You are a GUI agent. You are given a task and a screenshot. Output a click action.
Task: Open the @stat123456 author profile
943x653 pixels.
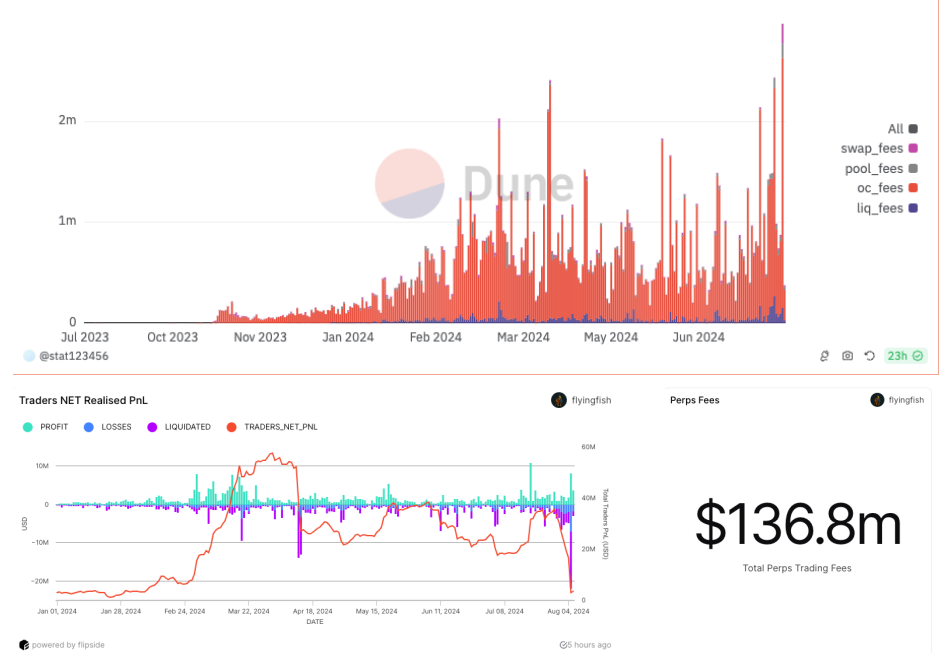74,356
